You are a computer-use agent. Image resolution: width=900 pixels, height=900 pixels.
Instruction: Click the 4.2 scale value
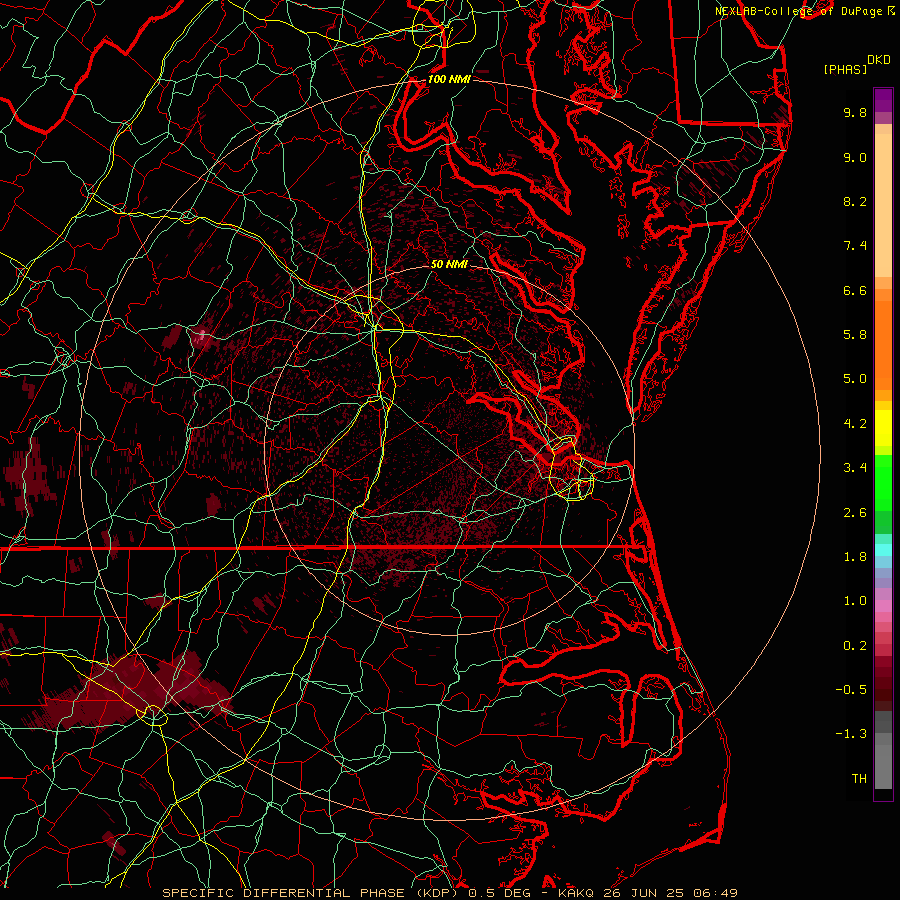(855, 424)
